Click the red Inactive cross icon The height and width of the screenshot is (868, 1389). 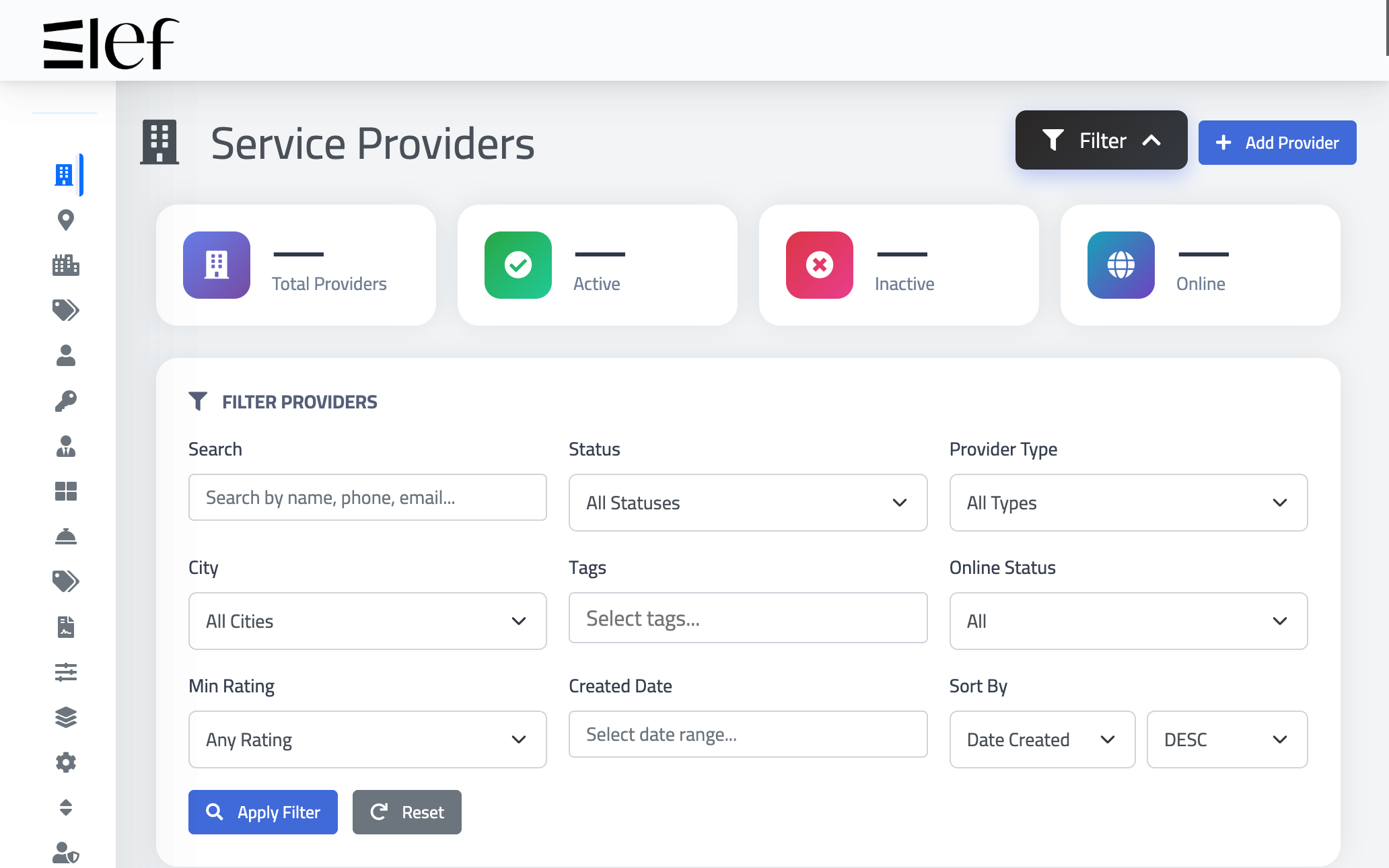point(820,265)
